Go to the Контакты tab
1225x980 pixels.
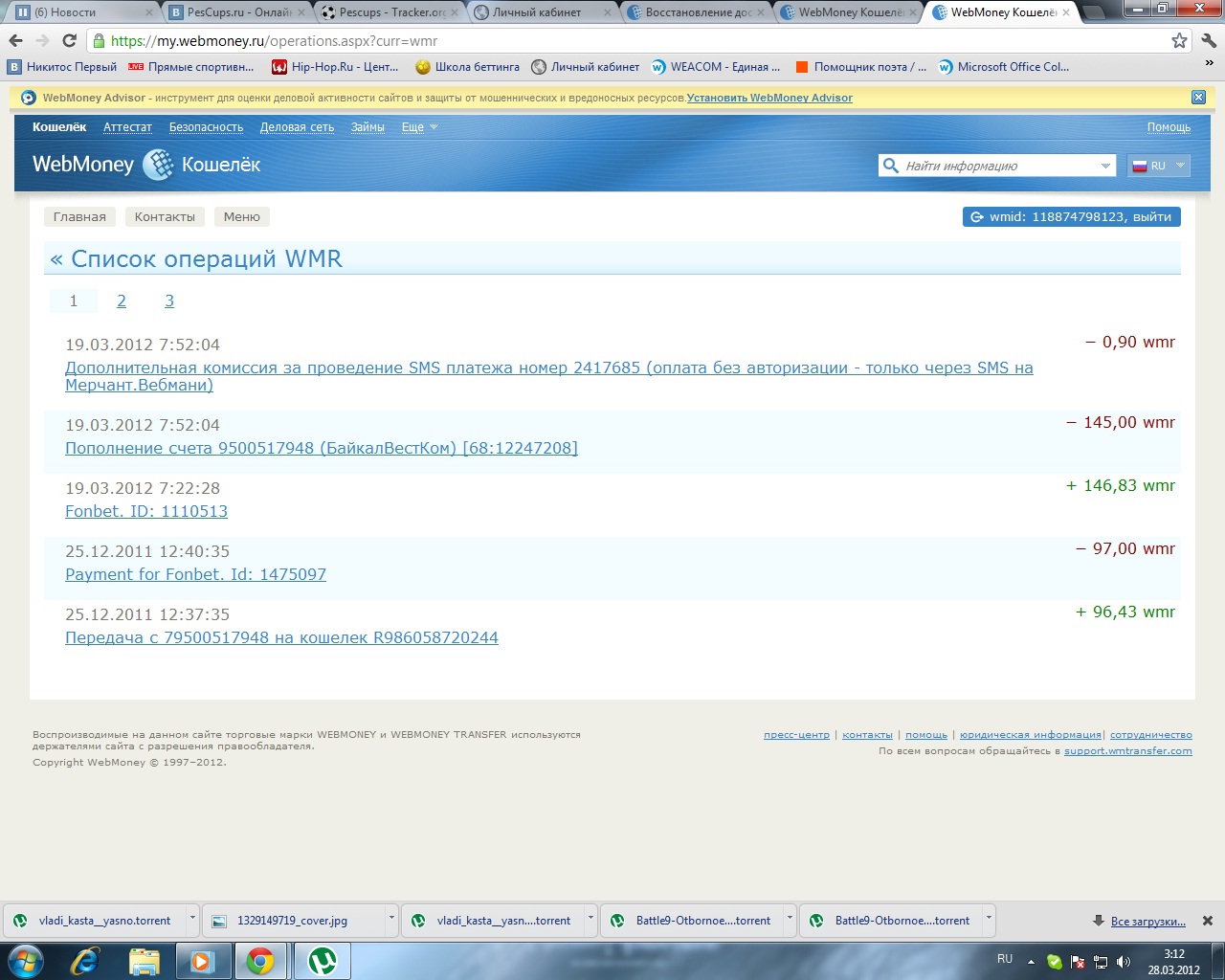point(165,217)
